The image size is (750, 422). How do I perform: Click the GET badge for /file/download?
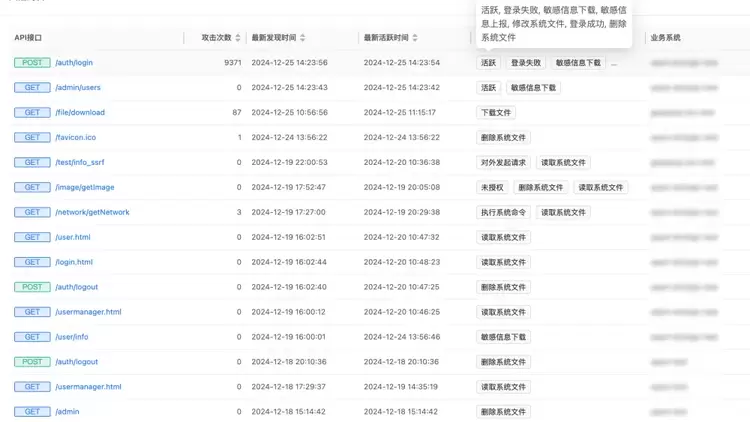pos(32,112)
